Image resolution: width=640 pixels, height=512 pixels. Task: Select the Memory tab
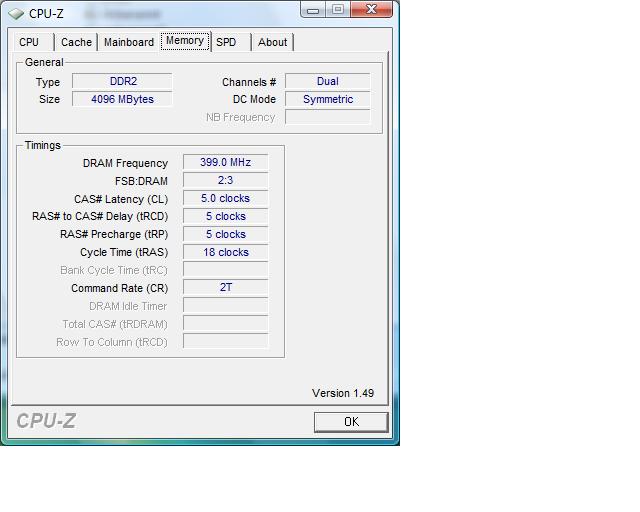point(185,41)
